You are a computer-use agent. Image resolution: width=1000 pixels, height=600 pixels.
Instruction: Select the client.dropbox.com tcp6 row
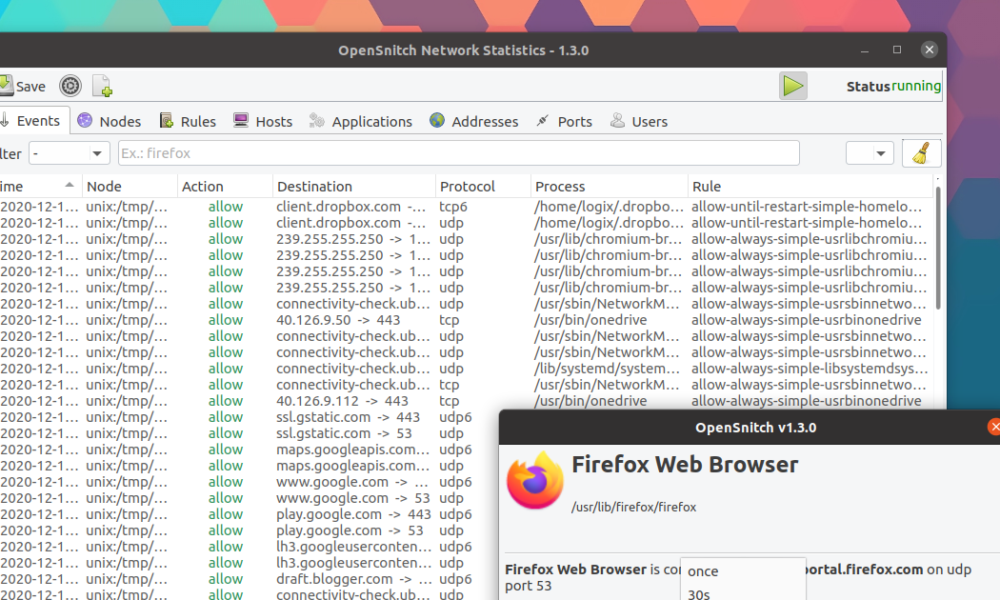(x=466, y=207)
